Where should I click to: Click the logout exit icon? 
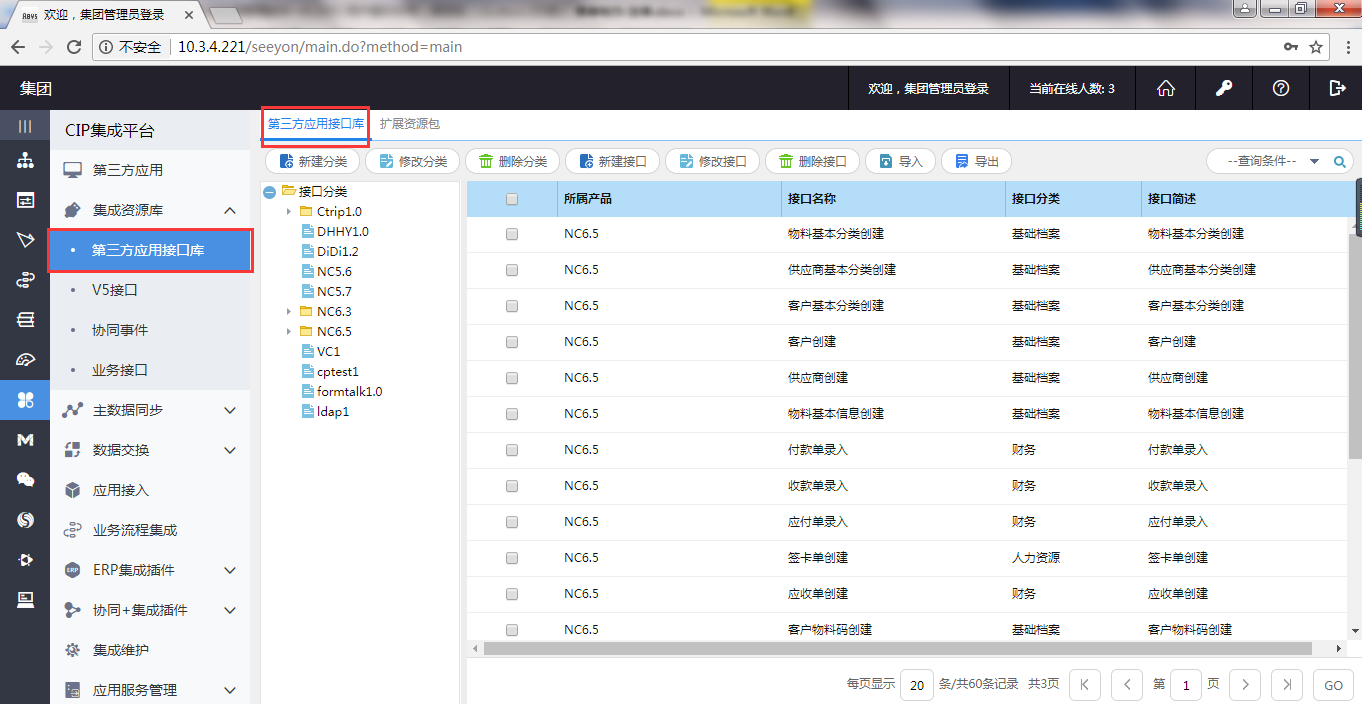click(x=1337, y=88)
